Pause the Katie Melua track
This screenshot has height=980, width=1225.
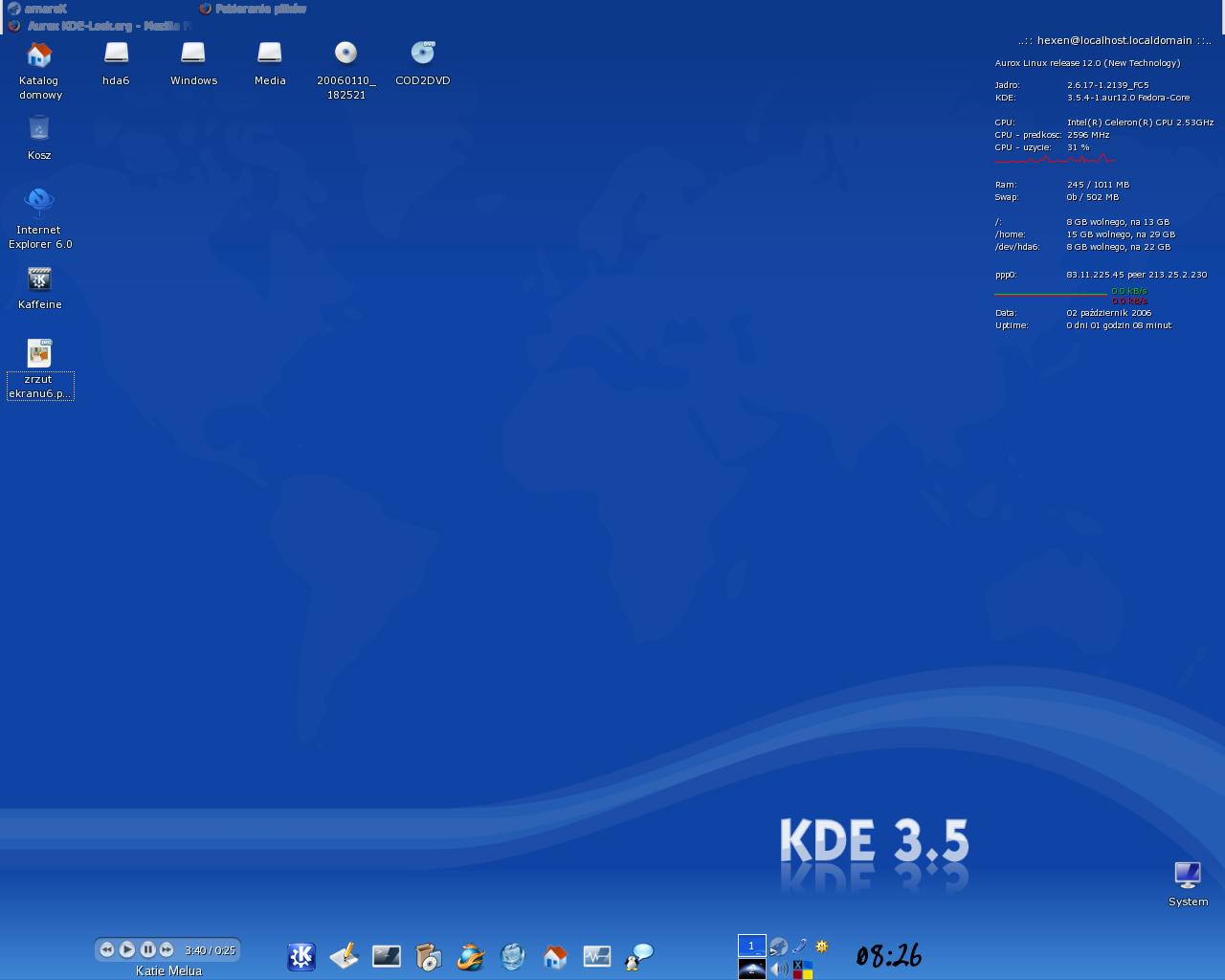point(147,949)
